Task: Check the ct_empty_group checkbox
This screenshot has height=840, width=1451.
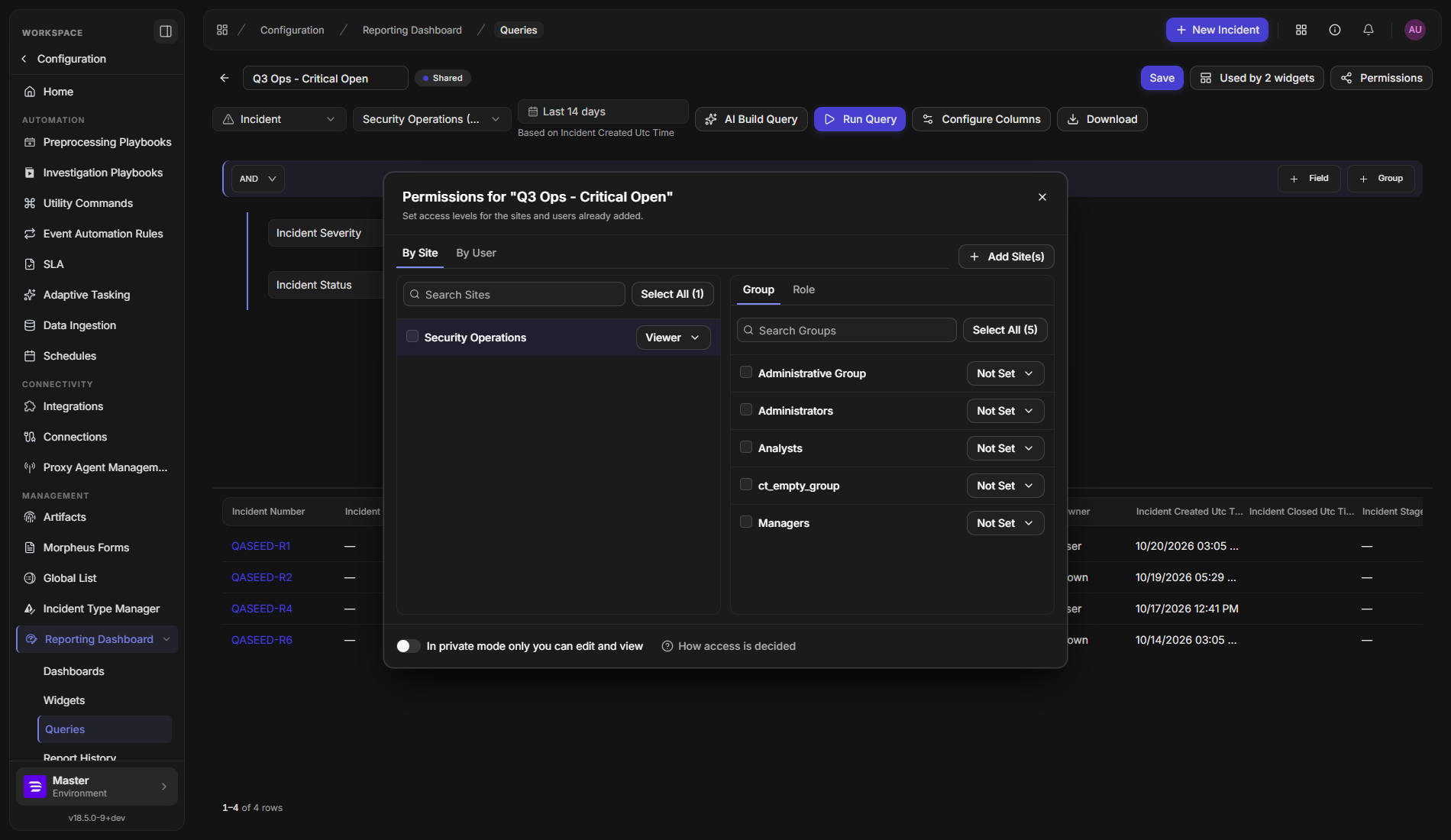Action: click(x=746, y=484)
